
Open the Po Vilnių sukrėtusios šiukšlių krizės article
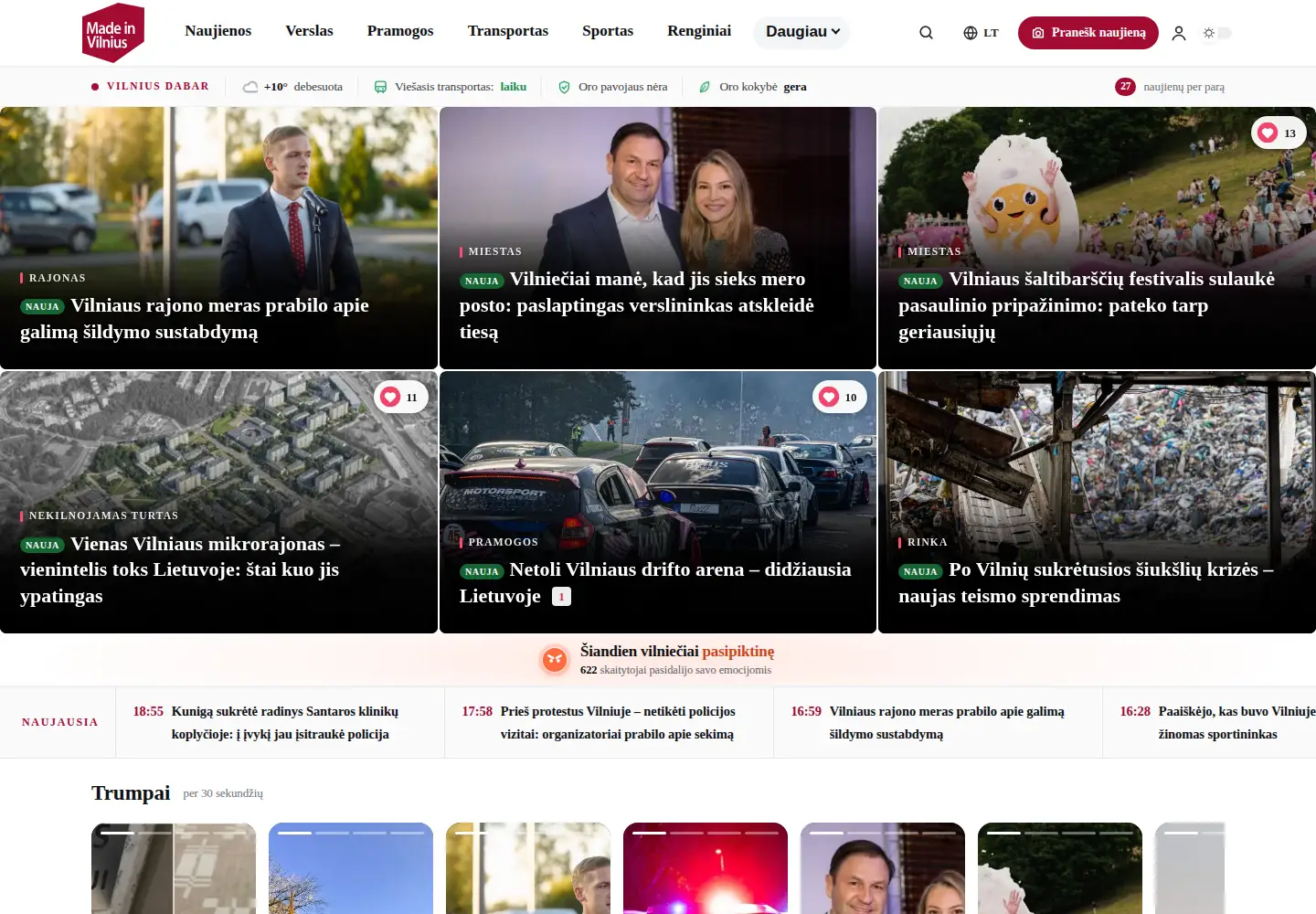click(1086, 583)
